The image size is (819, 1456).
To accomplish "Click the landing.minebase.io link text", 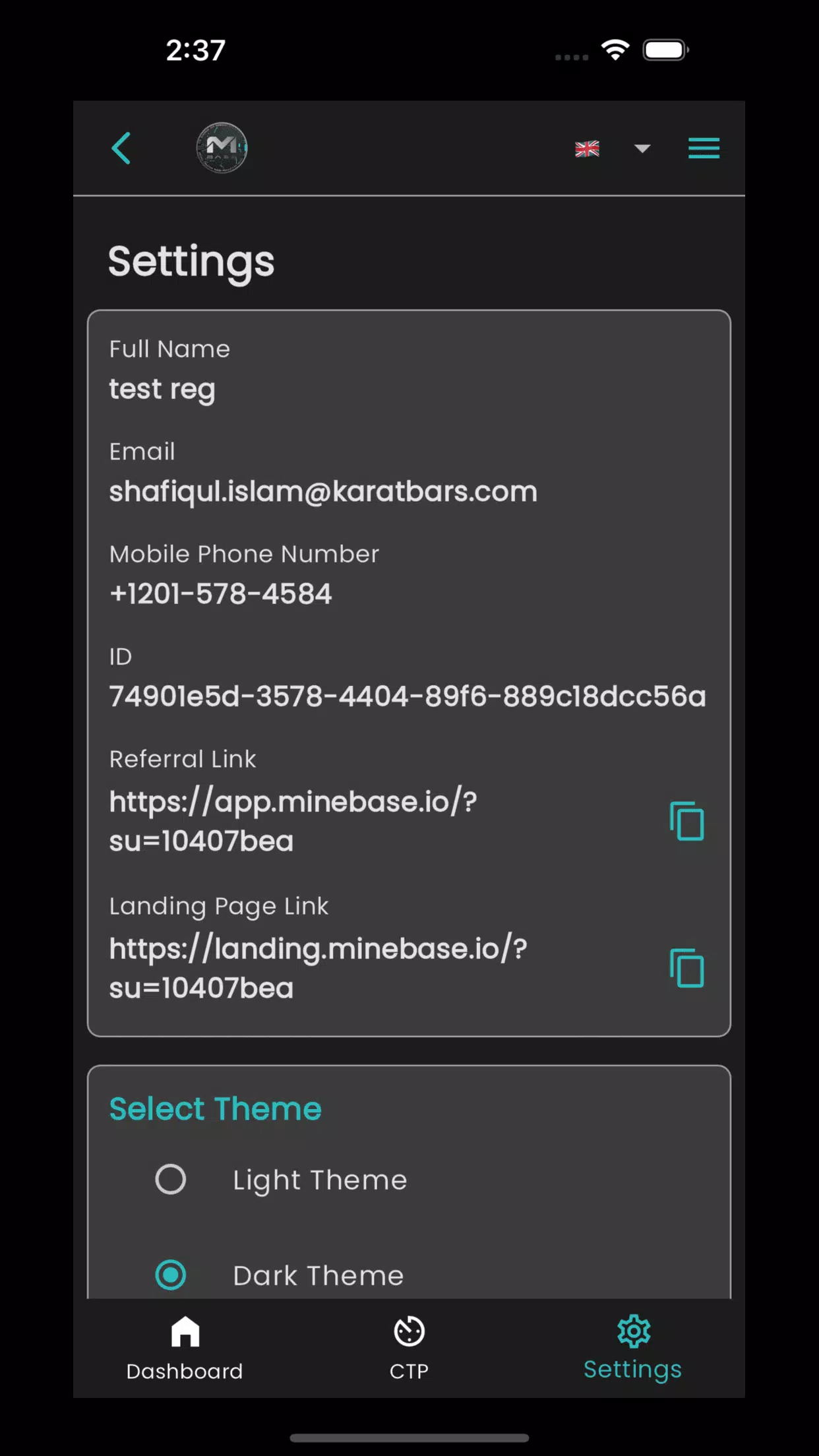I will [x=318, y=968].
